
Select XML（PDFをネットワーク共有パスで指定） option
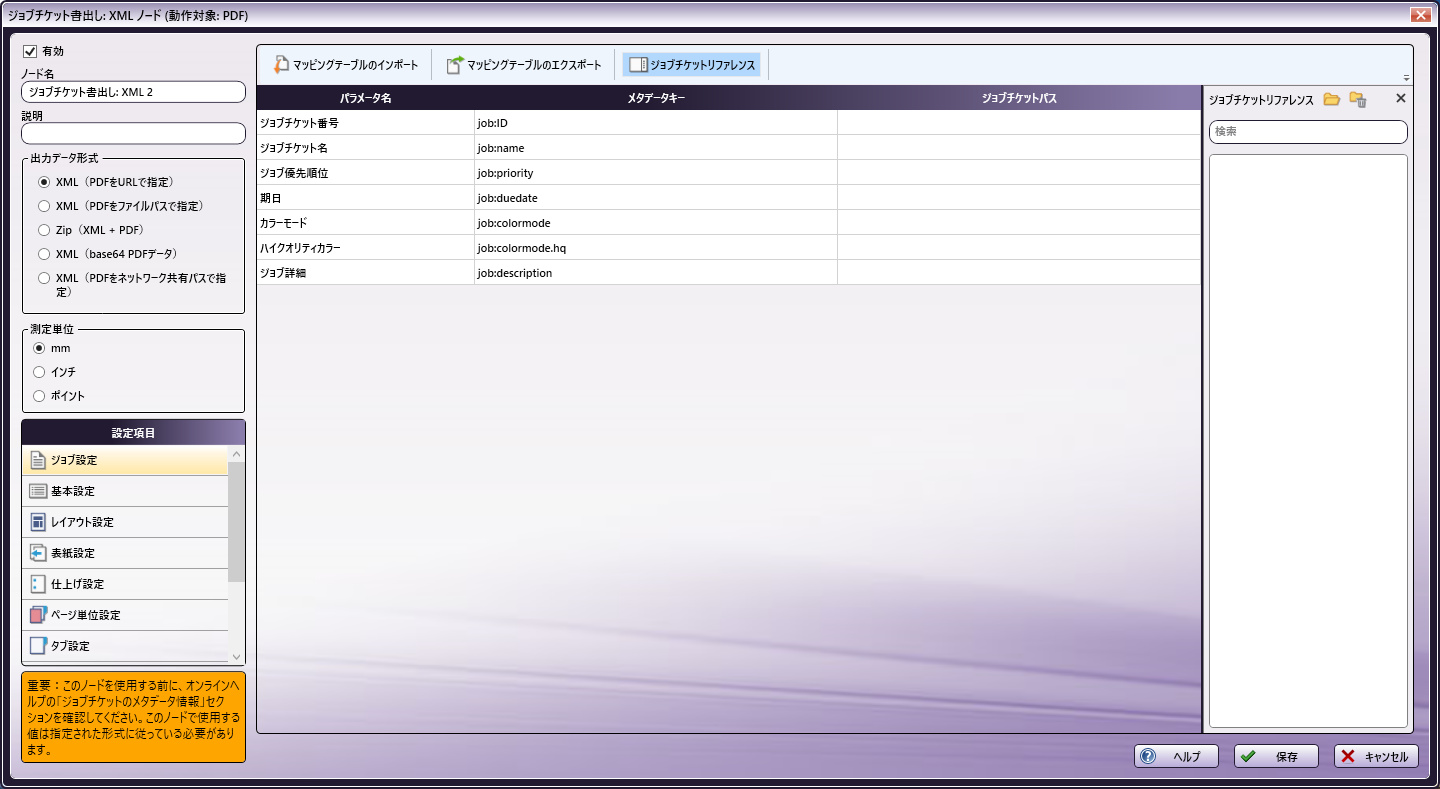coord(43,278)
